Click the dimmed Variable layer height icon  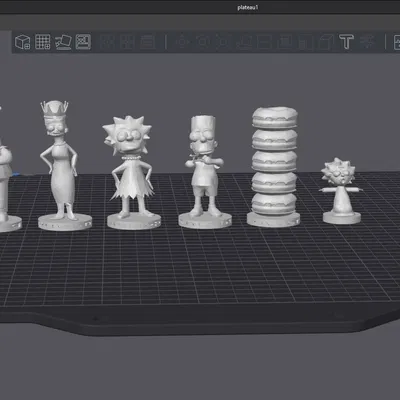[148, 42]
